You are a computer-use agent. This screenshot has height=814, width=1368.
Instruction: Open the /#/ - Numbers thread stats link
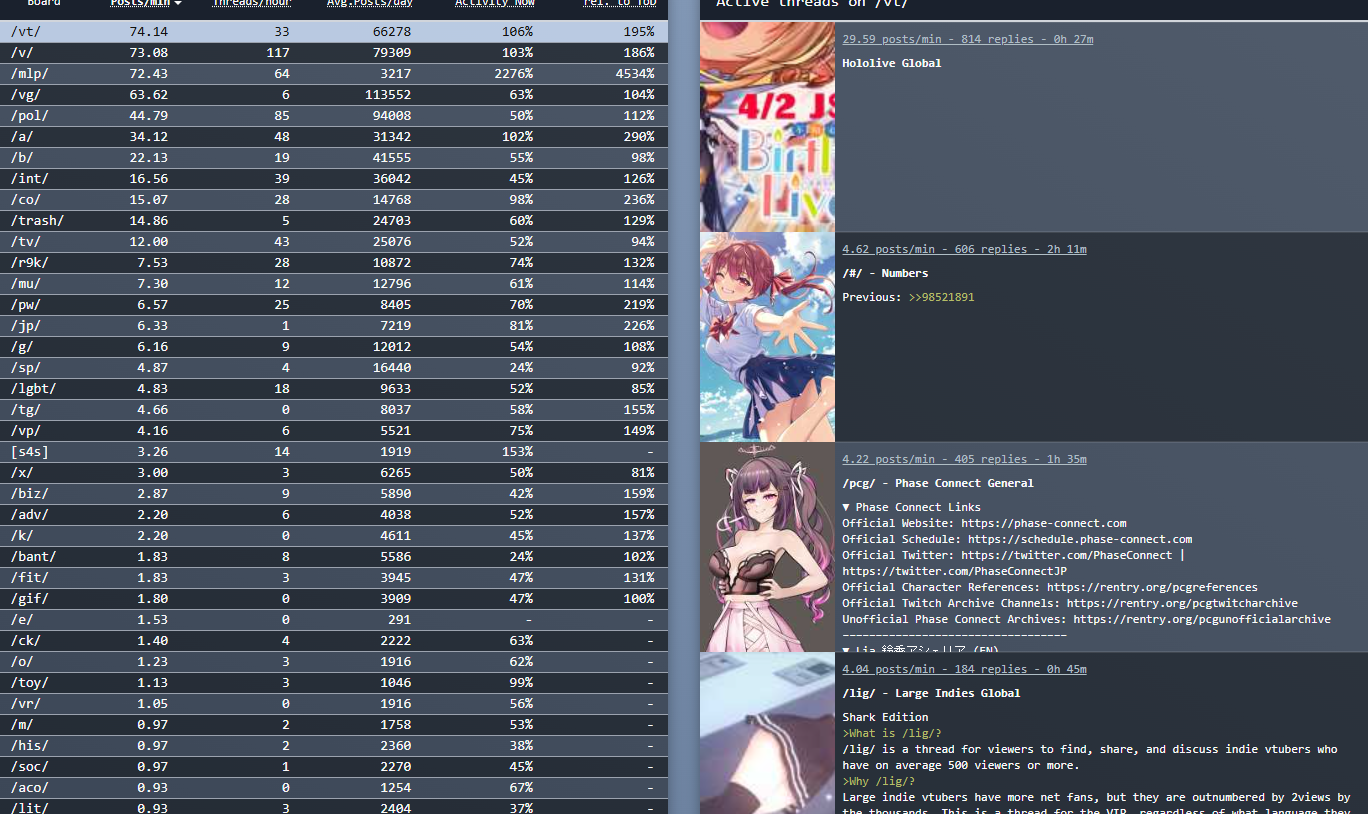(964, 249)
